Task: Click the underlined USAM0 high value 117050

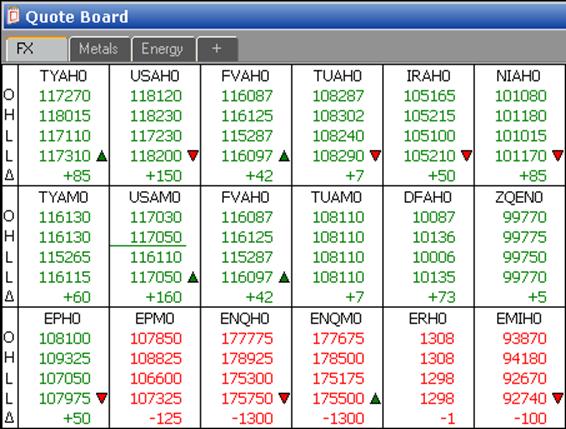Action: coord(156,237)
